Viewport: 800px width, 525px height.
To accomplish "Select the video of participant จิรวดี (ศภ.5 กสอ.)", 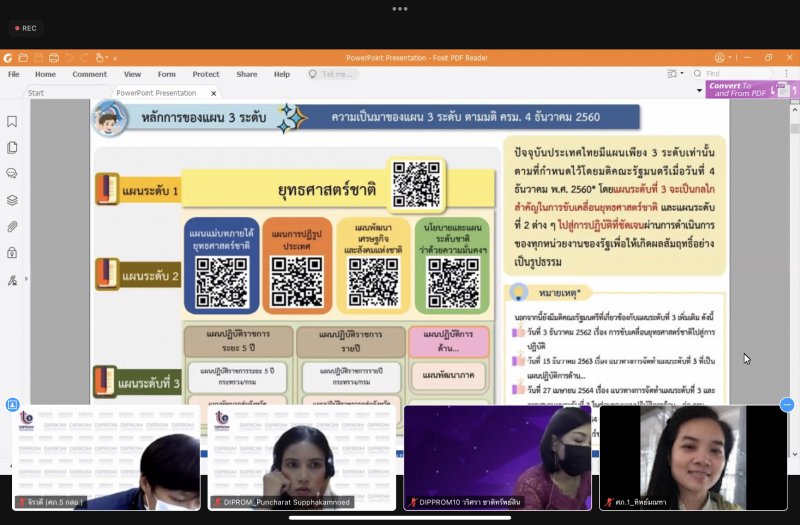I will pos(106,458).
